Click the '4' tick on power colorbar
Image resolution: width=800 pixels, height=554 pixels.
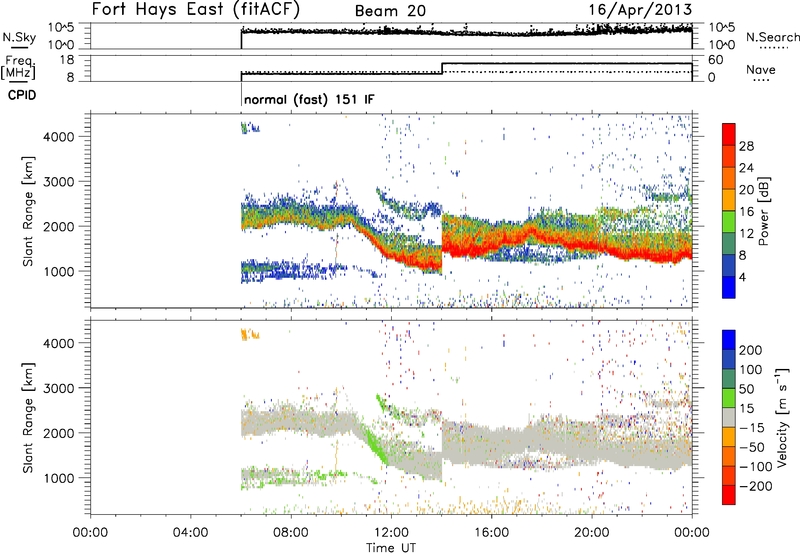point(742,277)
